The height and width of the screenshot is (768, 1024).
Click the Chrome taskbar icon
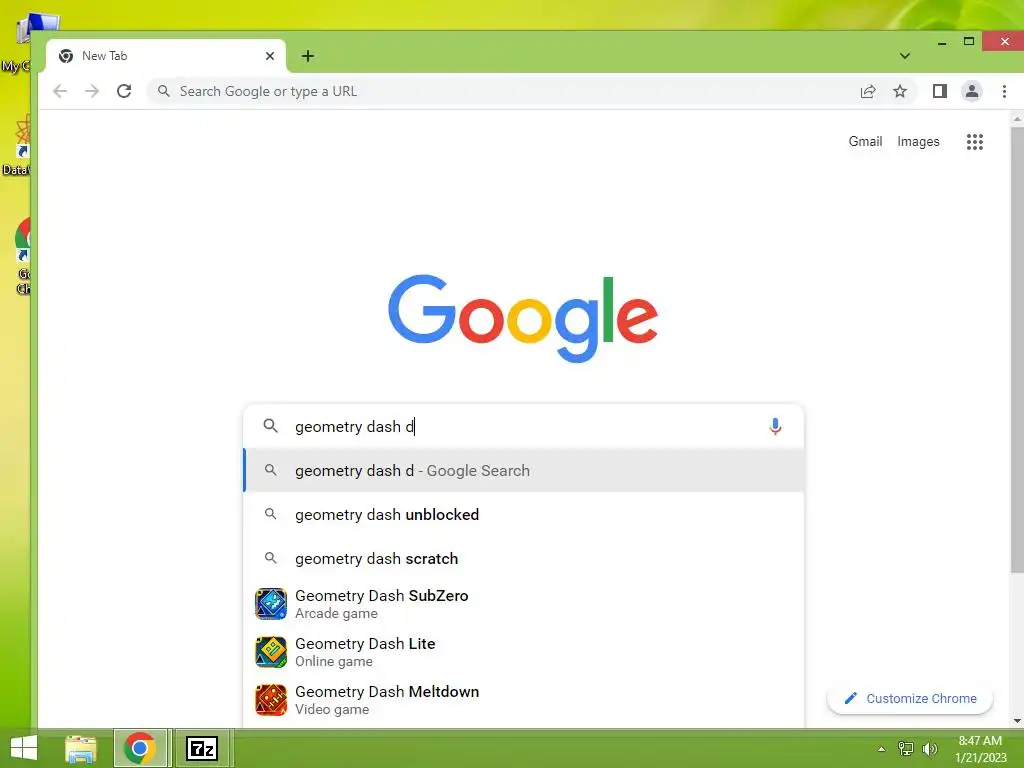coord(140,748)
